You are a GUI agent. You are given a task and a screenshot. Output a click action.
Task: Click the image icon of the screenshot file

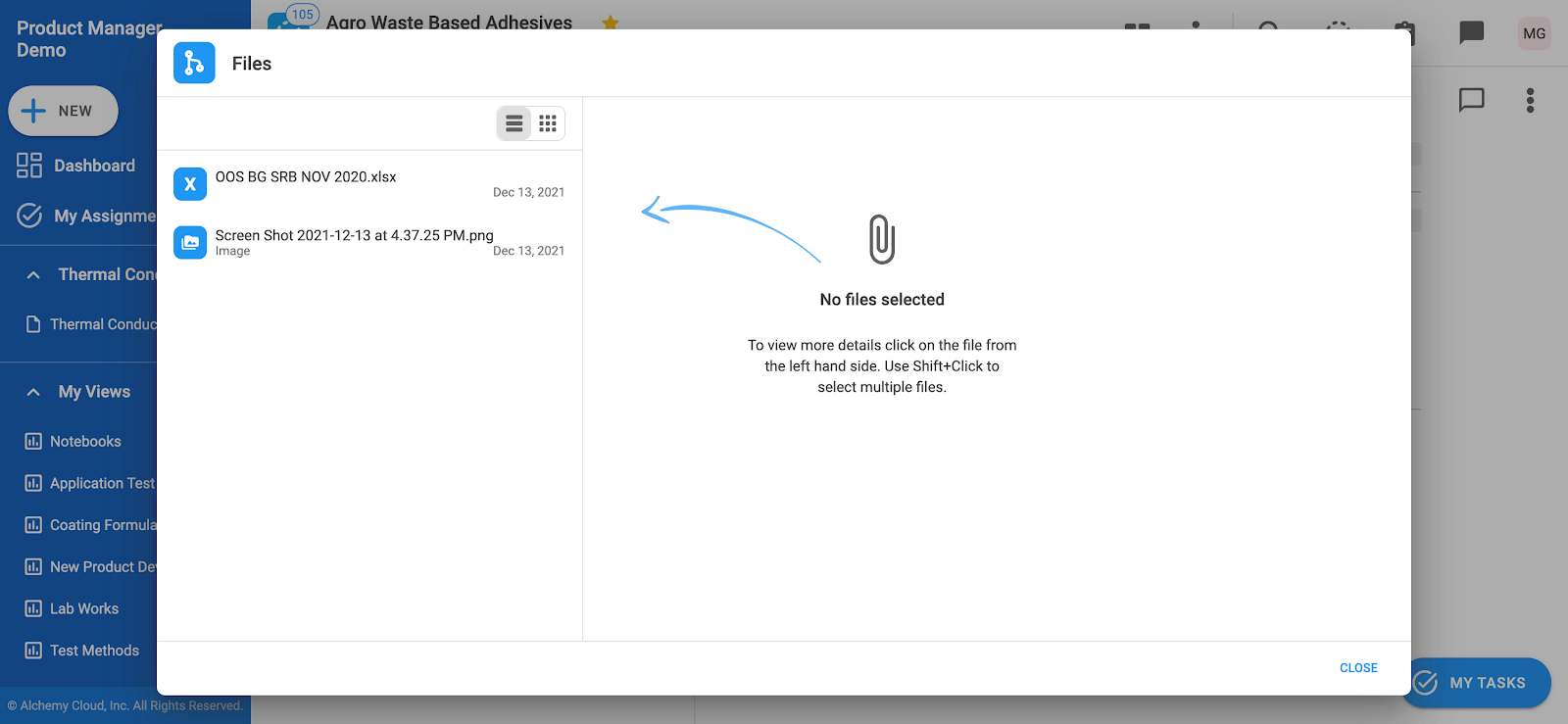(190, 243)
